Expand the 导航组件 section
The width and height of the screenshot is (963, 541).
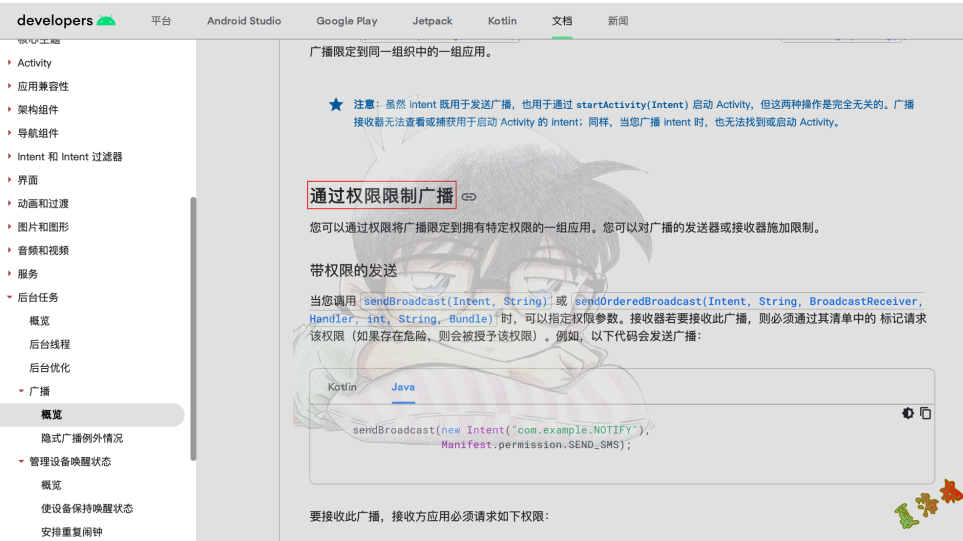point(9,133)
